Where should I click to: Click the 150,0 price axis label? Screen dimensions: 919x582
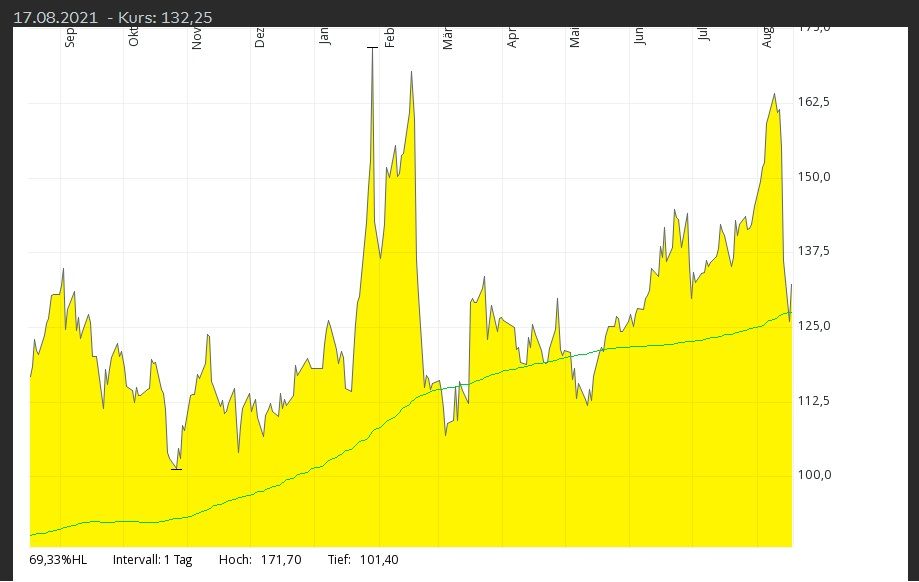coord(813,177)
